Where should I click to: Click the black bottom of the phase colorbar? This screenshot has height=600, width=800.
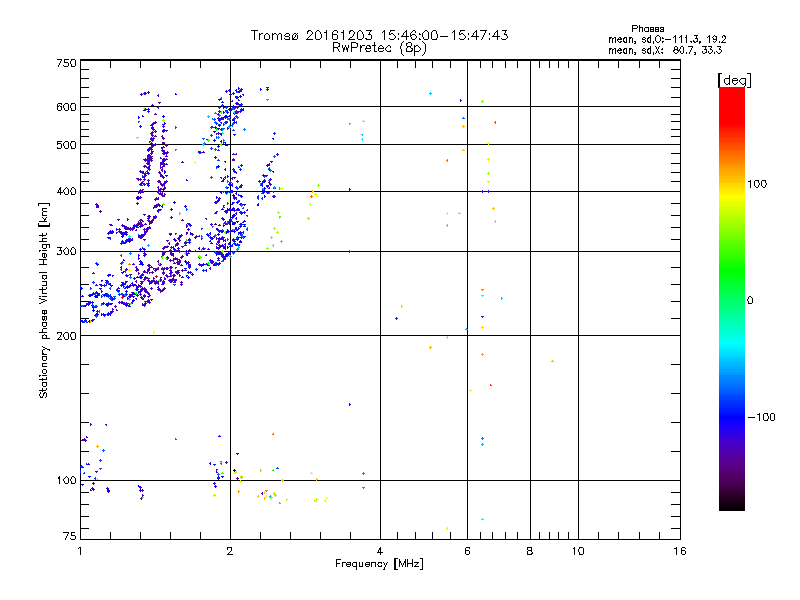732,503
